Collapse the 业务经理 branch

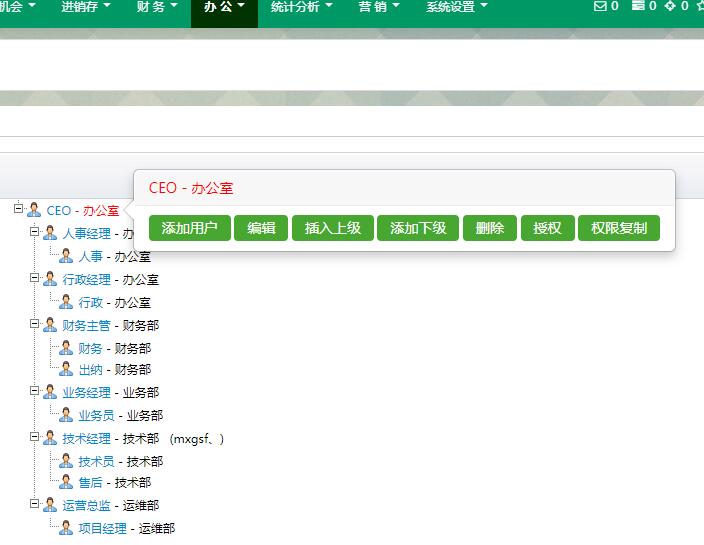coord(34,391)
